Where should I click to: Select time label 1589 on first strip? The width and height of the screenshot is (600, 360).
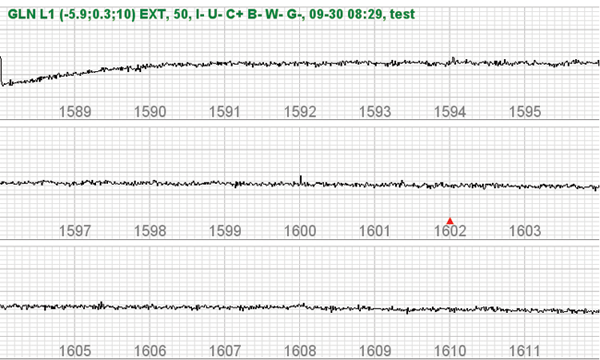tap(75, 112)
